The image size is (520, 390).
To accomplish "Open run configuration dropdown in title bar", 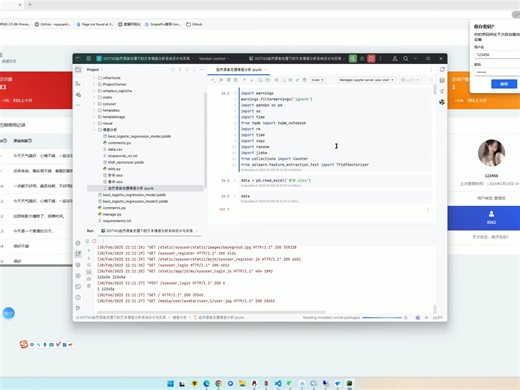I will [x=297, y=59].
